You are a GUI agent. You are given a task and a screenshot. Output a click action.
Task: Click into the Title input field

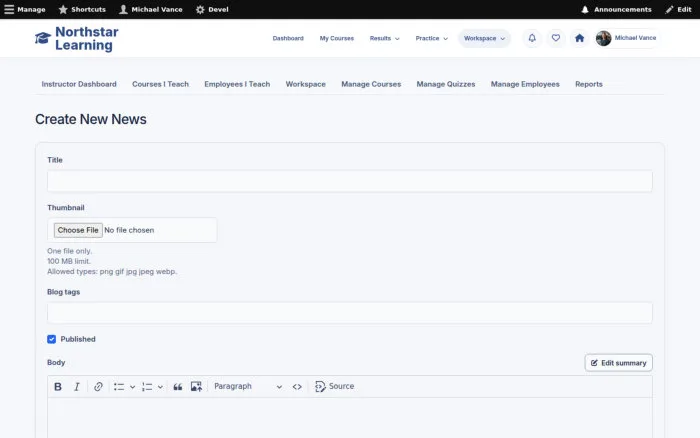[x=350, y=181]
